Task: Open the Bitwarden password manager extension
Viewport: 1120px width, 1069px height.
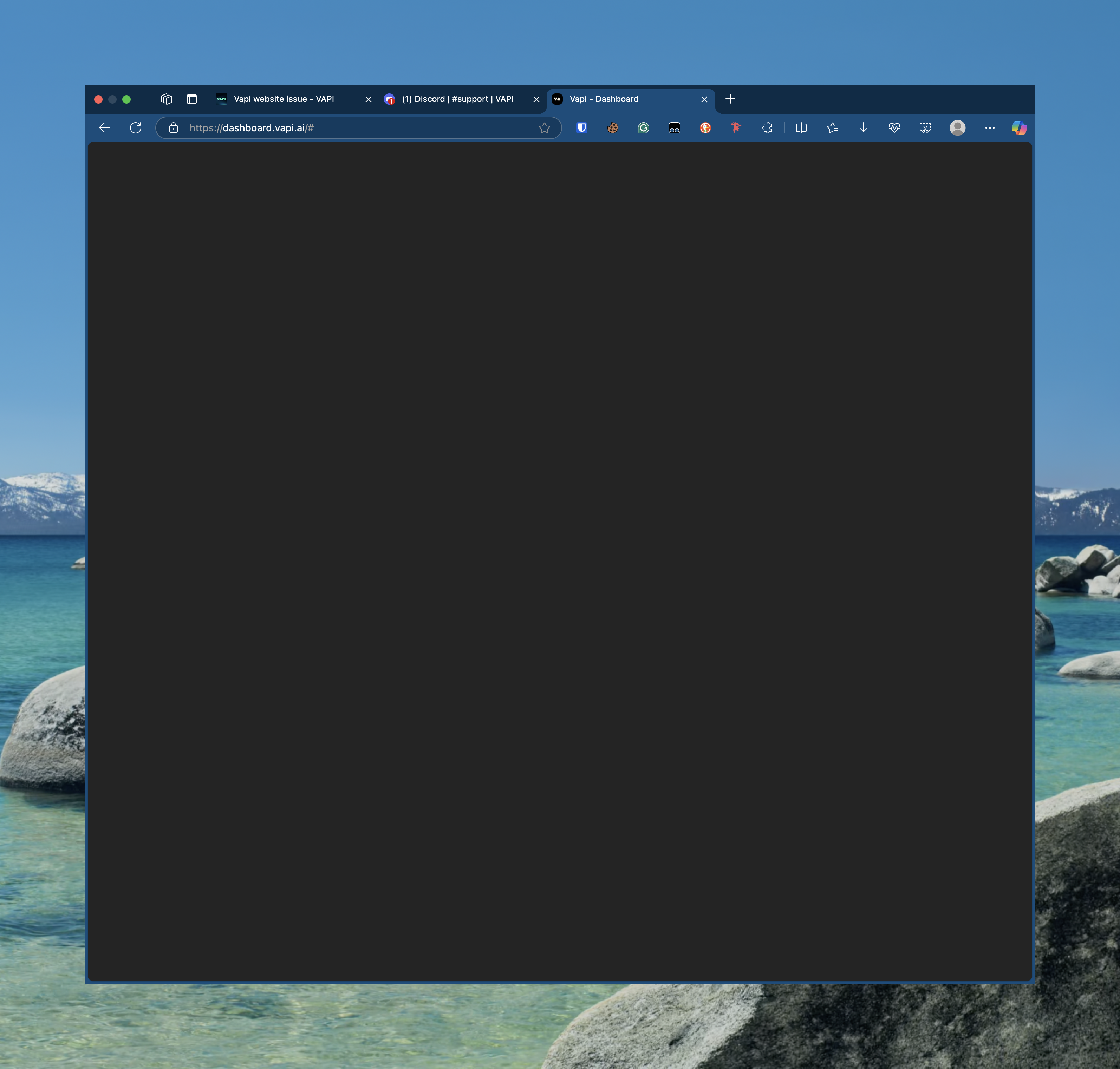Action: click(x=581, y=127)
